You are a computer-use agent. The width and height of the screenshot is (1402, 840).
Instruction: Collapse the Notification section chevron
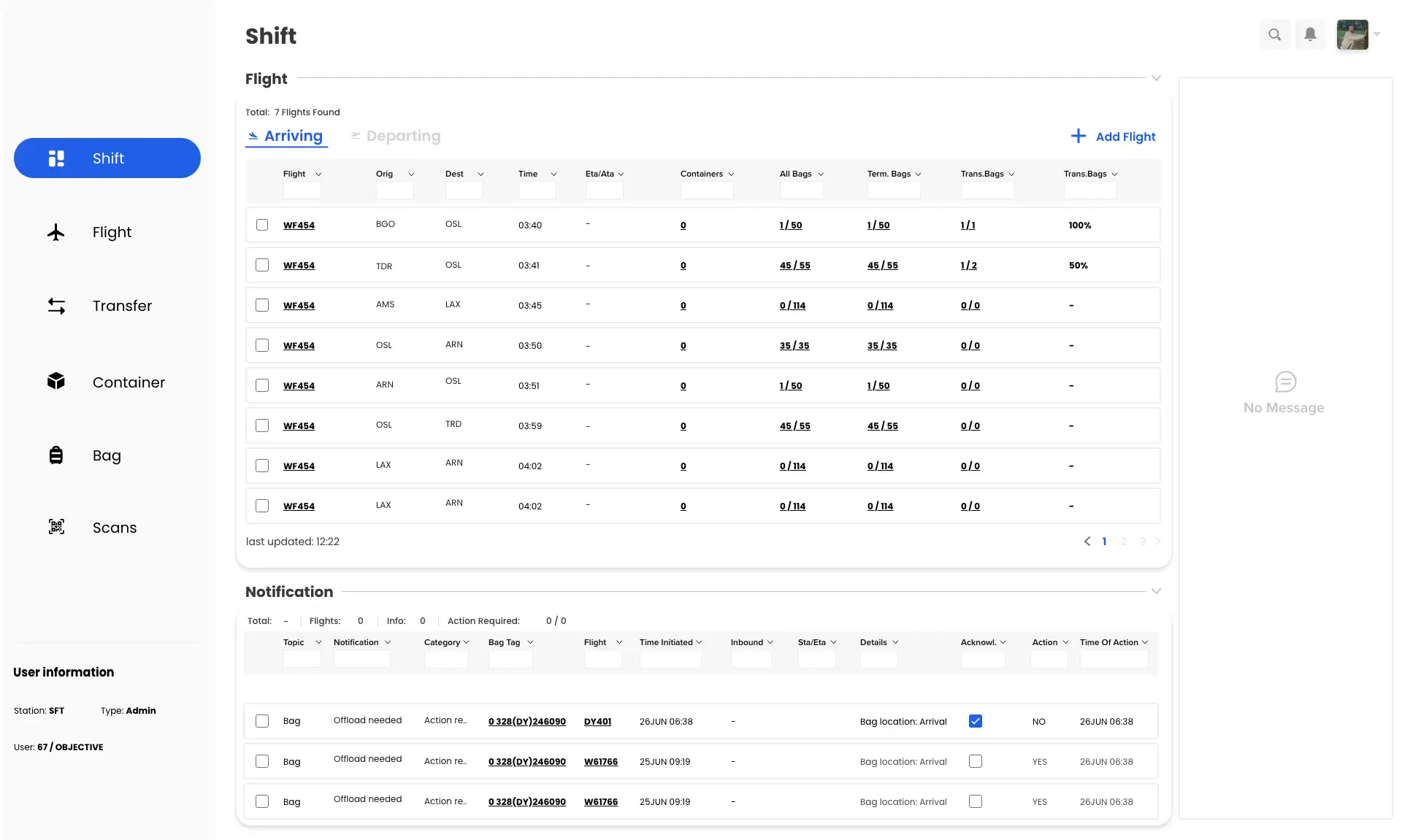pyautogui.click(x=1156, y=591)
